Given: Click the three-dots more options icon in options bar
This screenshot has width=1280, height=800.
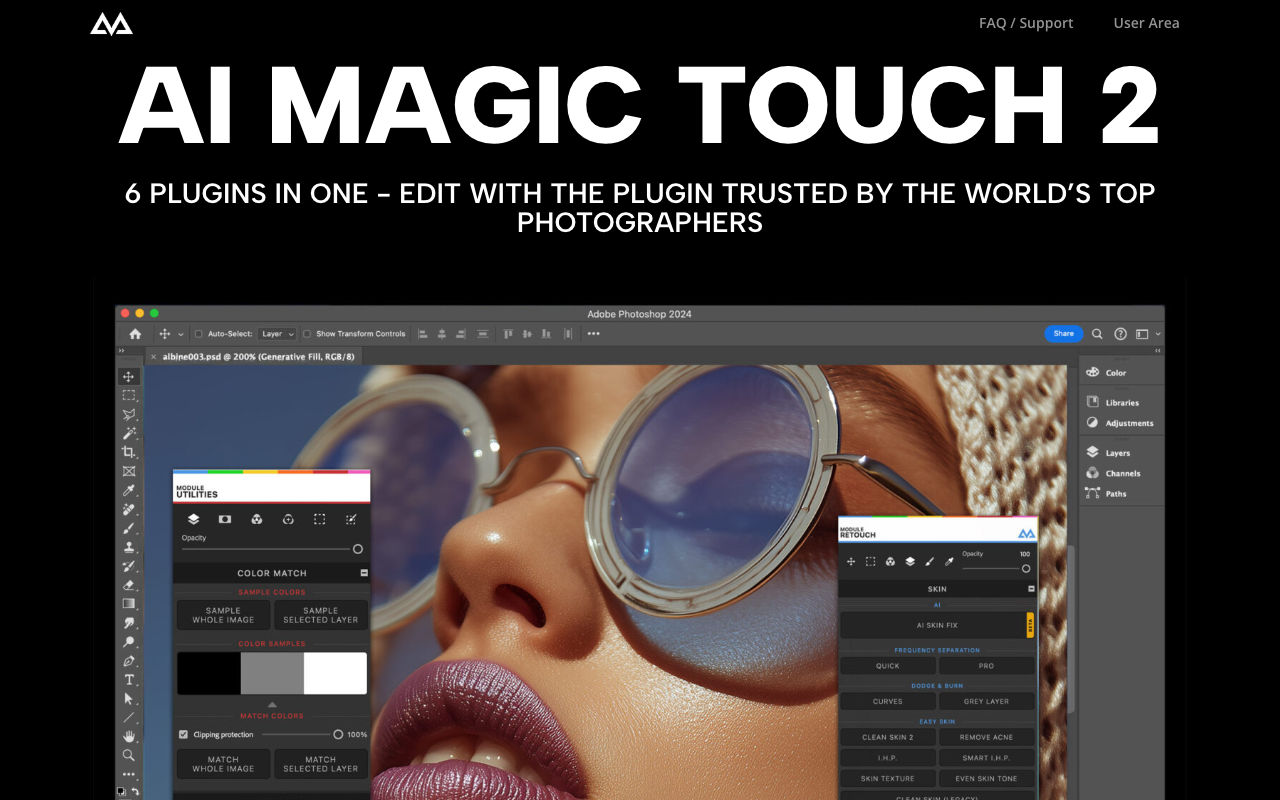Looking at the screenshot, I should point(594,334).
